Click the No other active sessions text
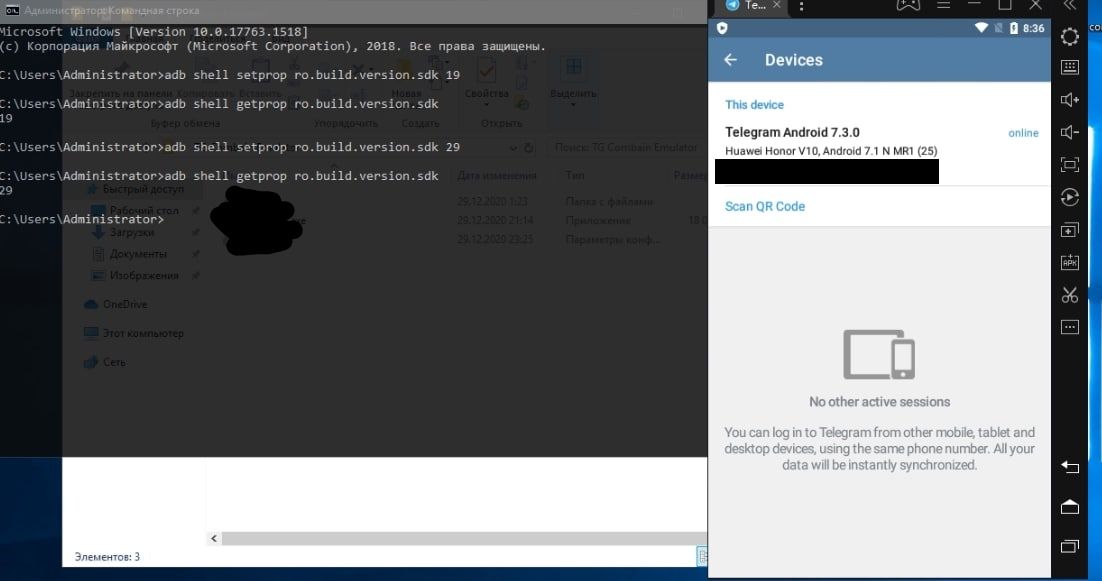Viewport: 1102px width, 581px height. (x=879, y=402)
